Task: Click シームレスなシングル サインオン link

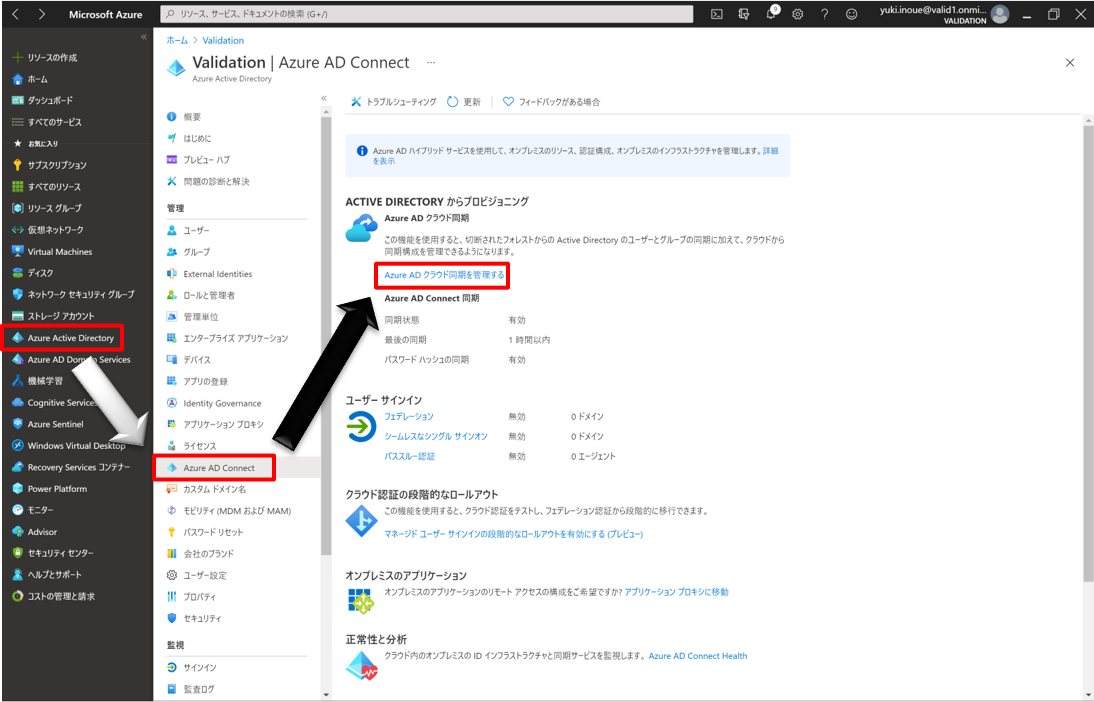Action: [x=436, y=436]
